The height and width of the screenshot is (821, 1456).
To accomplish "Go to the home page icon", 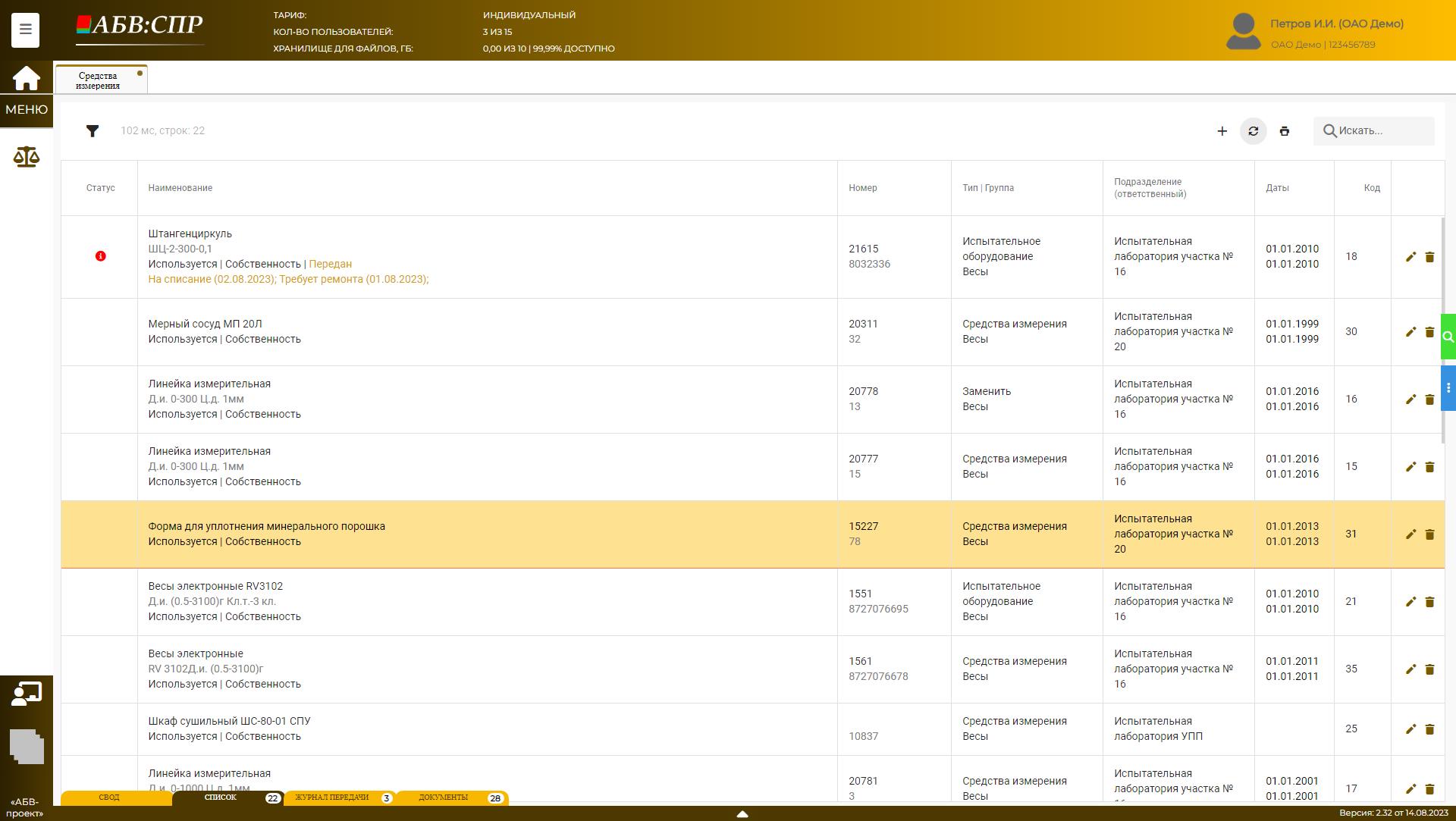I will click(26, 78).
